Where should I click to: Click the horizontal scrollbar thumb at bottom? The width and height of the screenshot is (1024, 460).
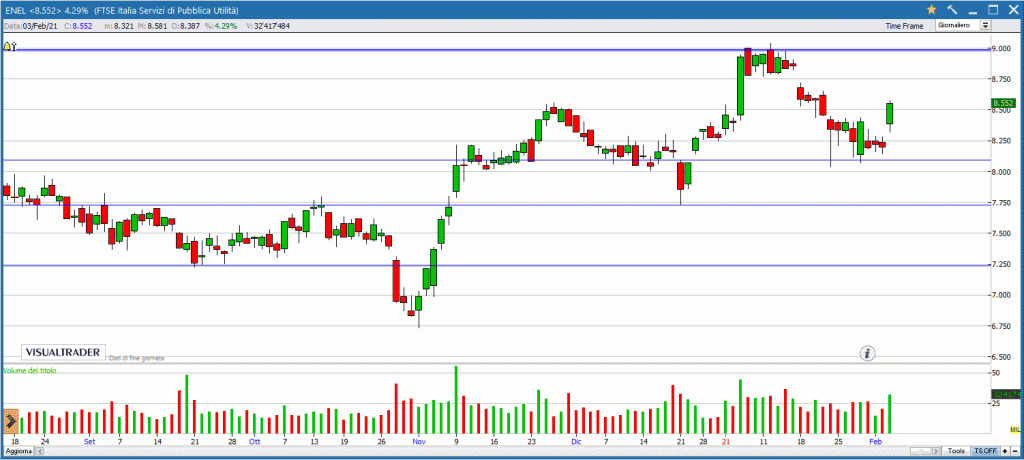coord(922,452)
